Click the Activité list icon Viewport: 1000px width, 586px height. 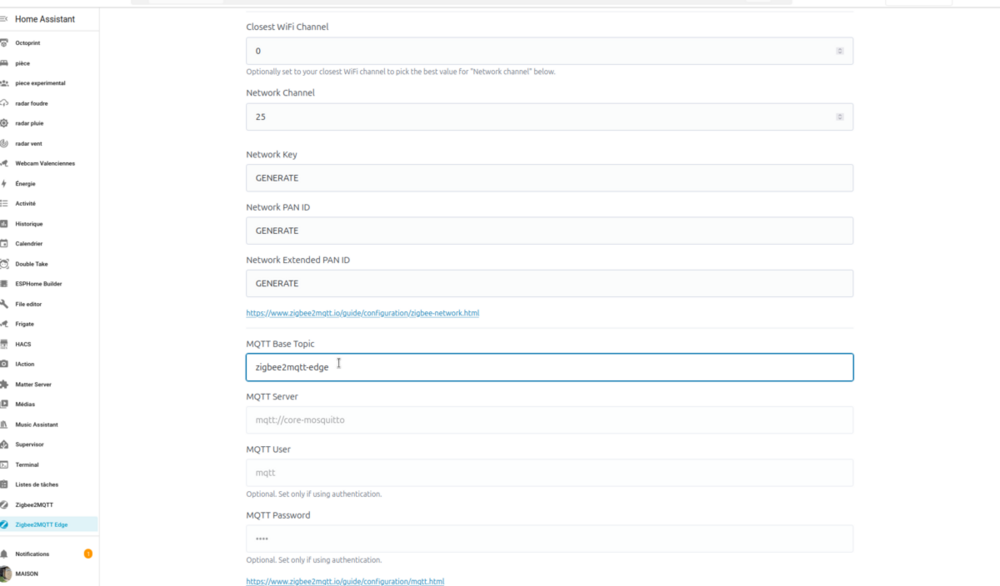[4, 203]
